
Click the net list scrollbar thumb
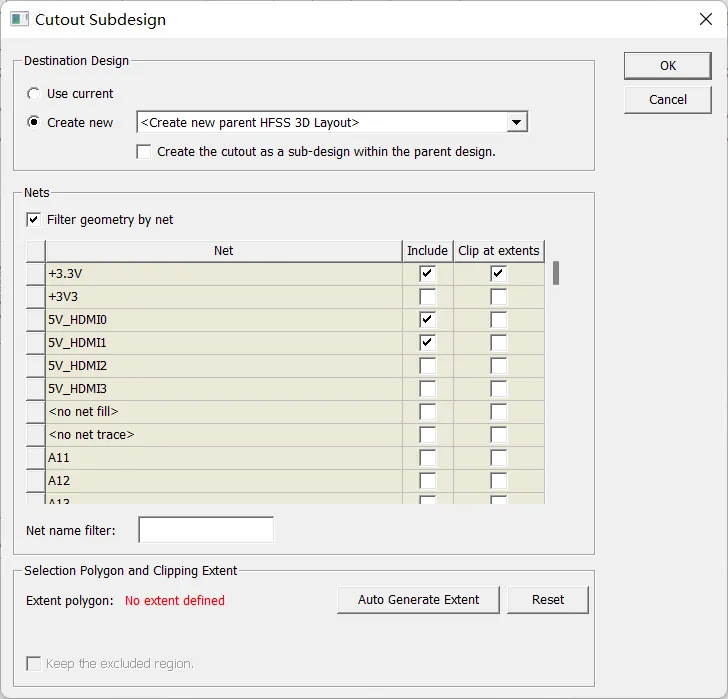tap(556, 273)
